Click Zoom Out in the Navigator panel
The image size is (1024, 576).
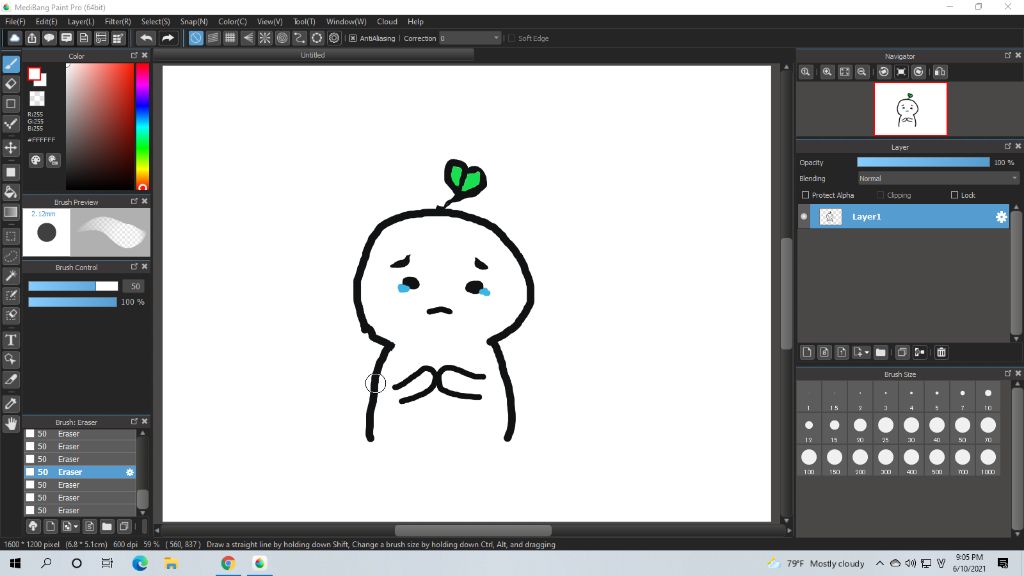point(862,72)
